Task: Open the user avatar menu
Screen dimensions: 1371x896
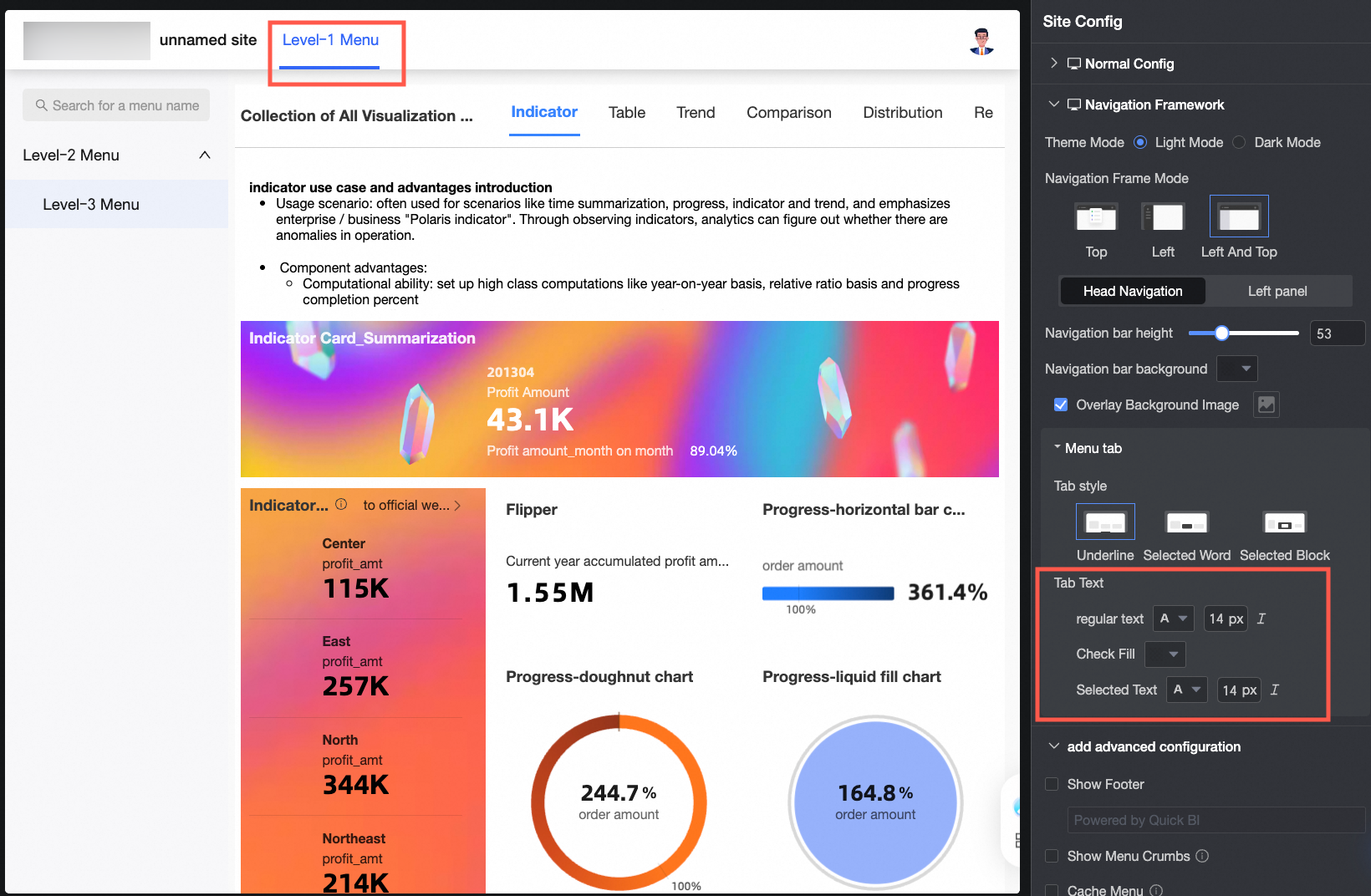Action: (x=981, y=41)
